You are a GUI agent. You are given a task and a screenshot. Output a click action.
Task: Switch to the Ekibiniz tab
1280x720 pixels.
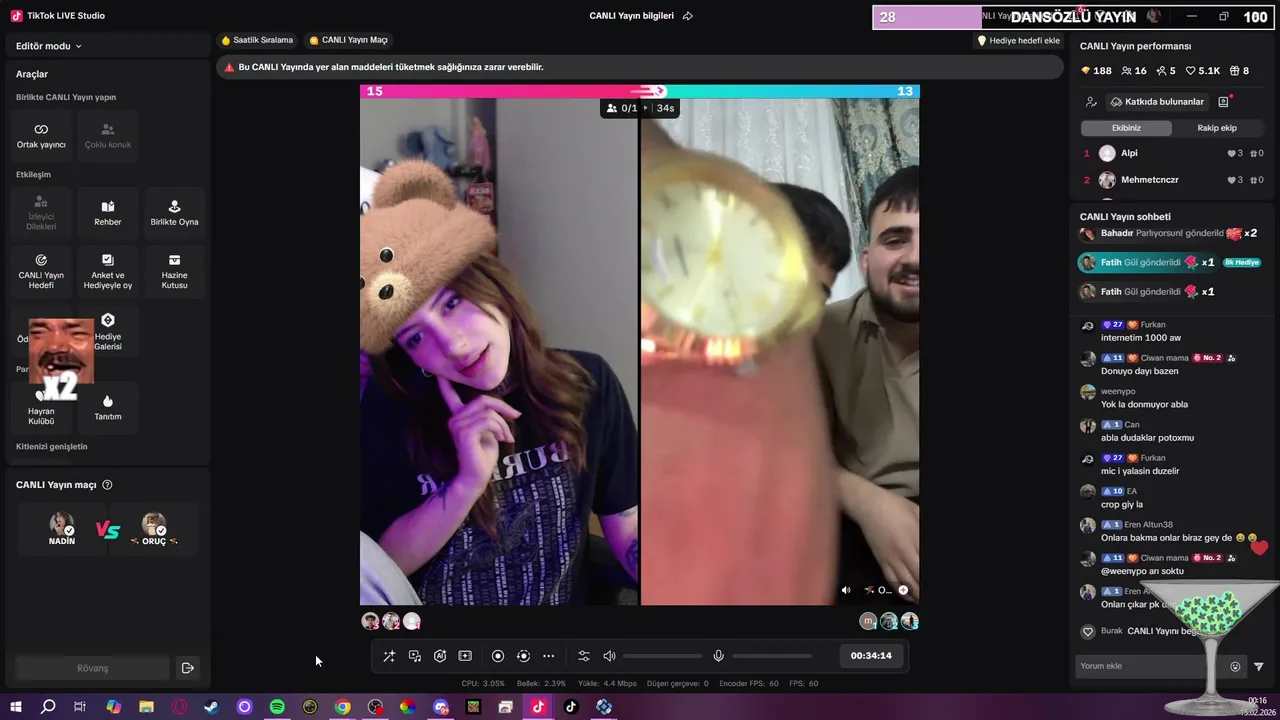point(1126,128)
